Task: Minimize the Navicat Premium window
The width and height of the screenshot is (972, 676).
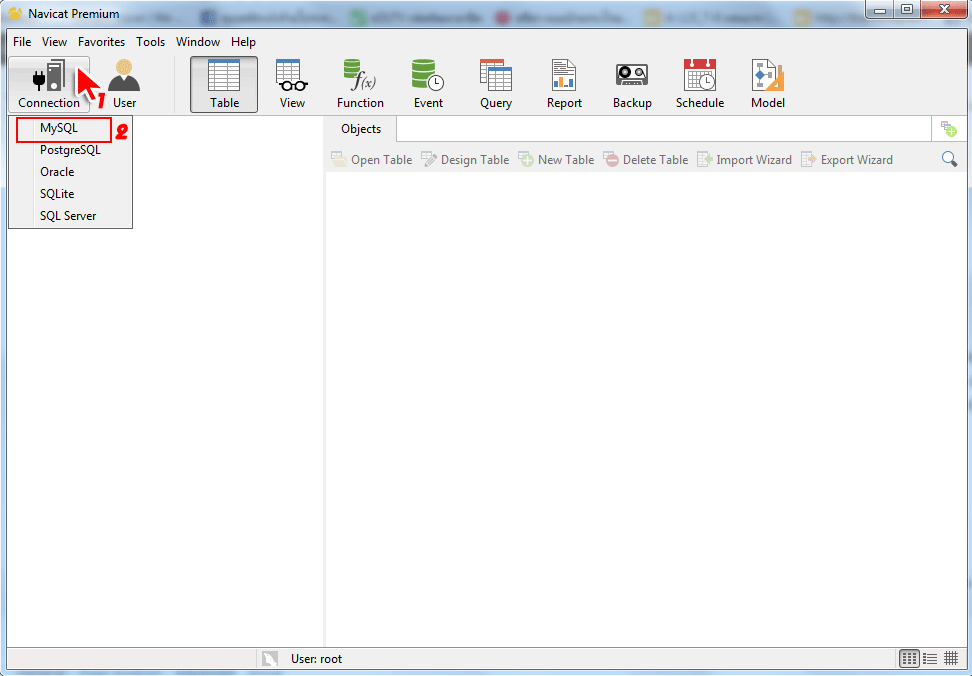Action: click(880, 10)
